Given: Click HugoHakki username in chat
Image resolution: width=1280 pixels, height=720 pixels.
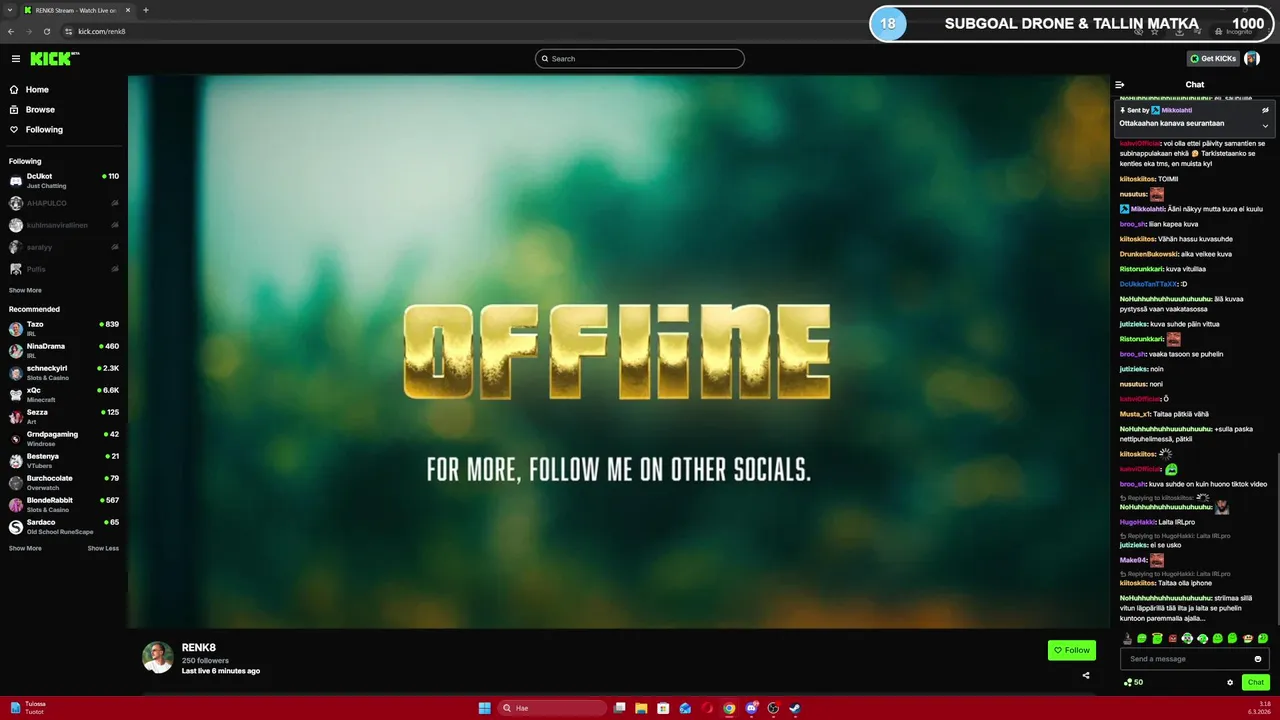Looking at the screenshot, I should pyautogui.click(x=1137, y=522).
